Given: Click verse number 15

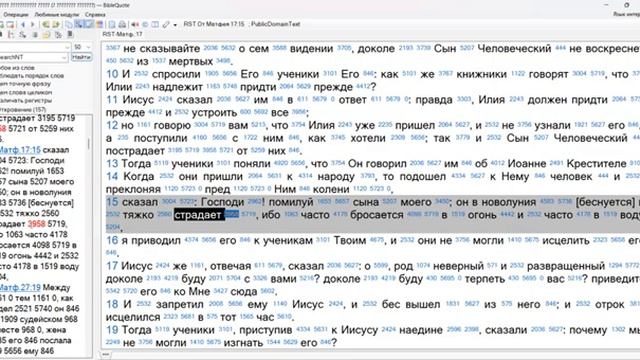Looking at the screenshot, I should (x=112, y=202).
